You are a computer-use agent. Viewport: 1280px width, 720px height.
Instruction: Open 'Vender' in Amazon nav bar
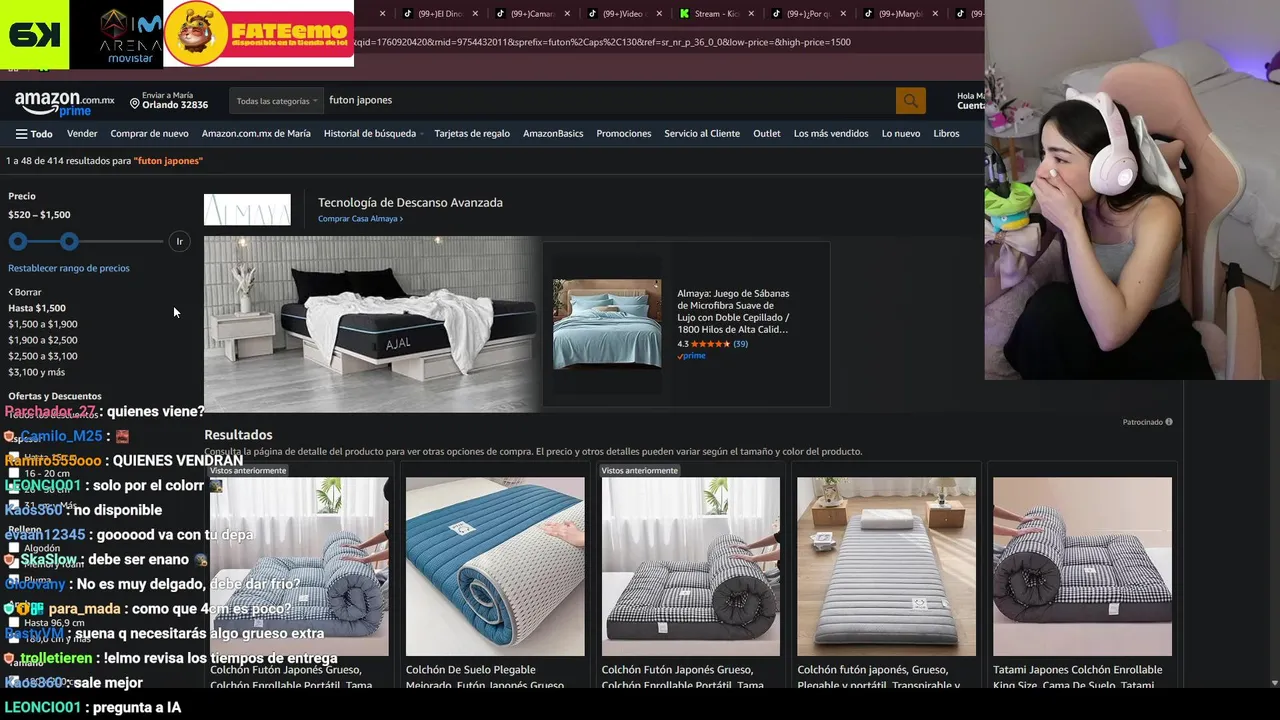tap(82, 134)
